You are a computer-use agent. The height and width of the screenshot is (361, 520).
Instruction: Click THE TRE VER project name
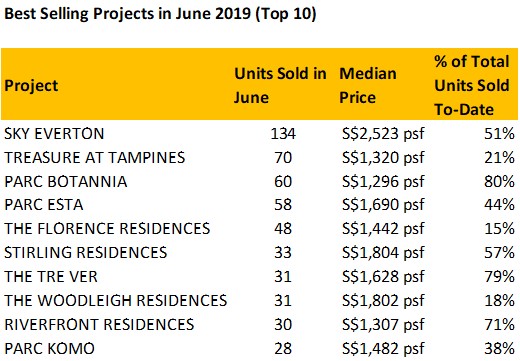click(51, 277)
